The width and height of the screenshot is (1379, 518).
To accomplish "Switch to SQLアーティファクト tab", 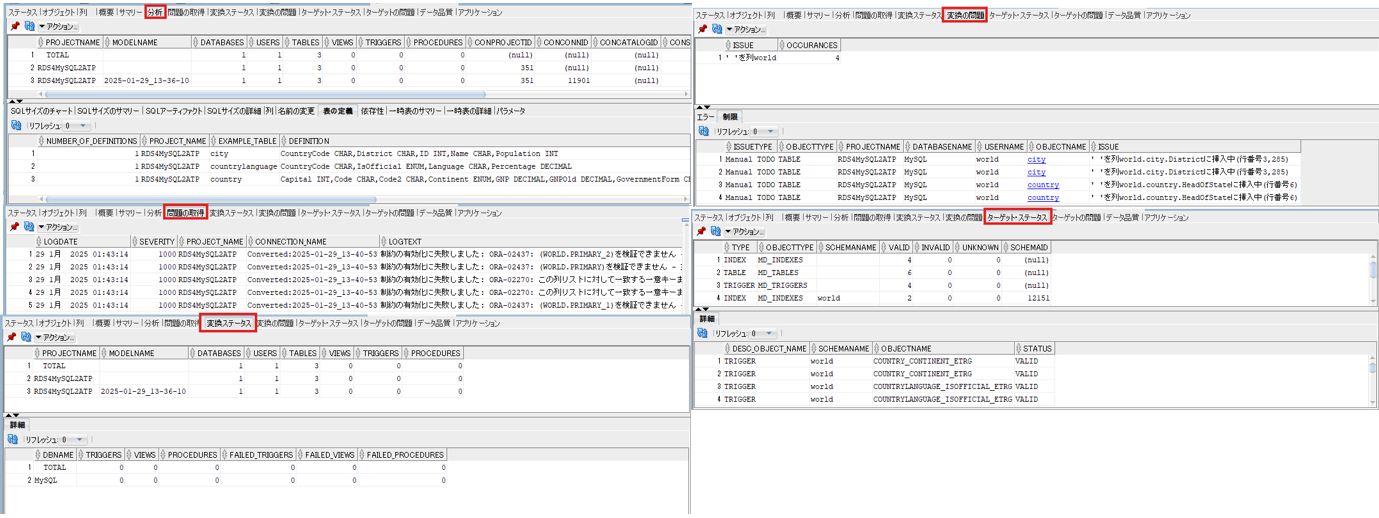I will 175,111.
